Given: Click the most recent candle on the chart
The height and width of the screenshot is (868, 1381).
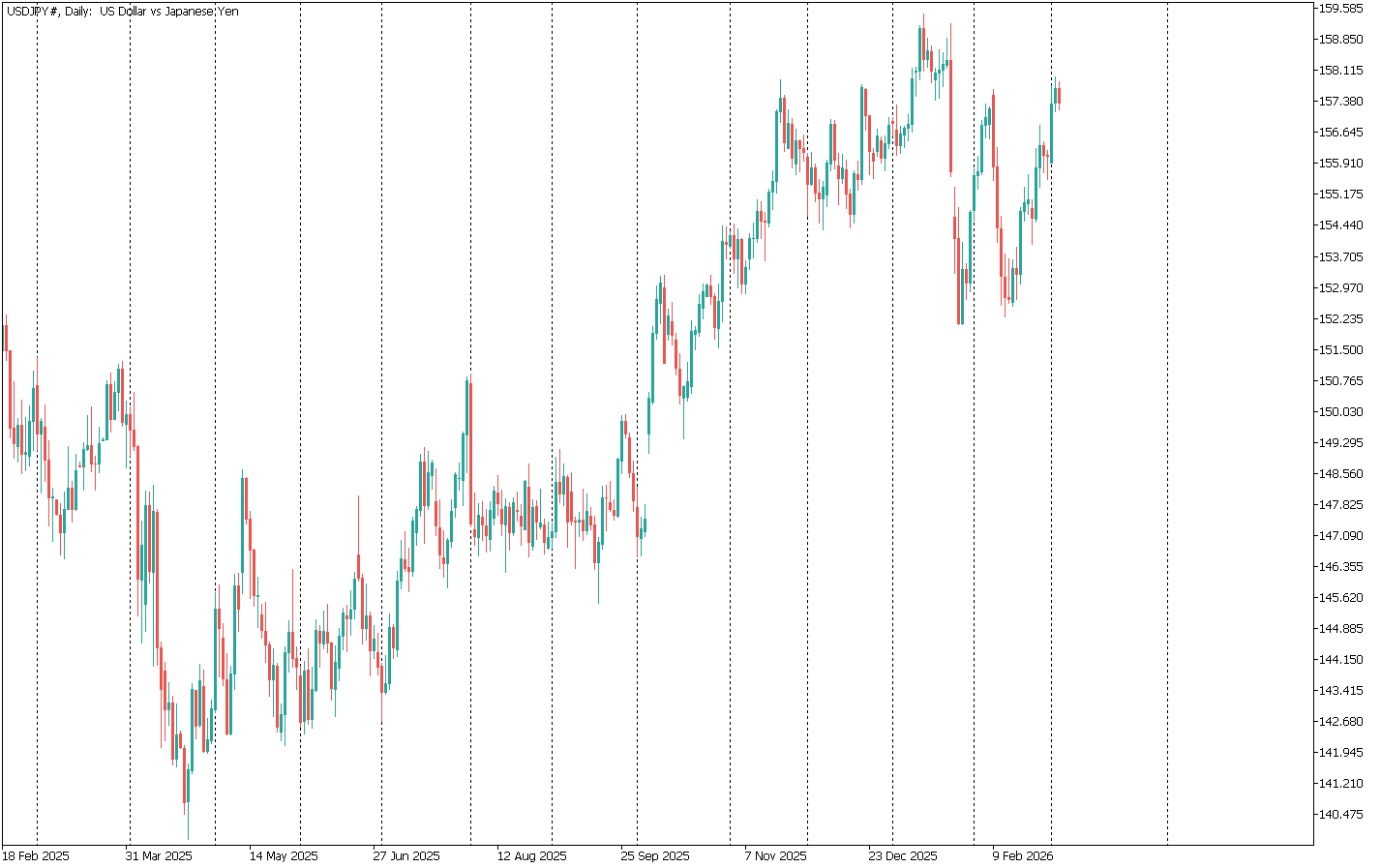Looking at the screenshot, I should (1059, 95).
